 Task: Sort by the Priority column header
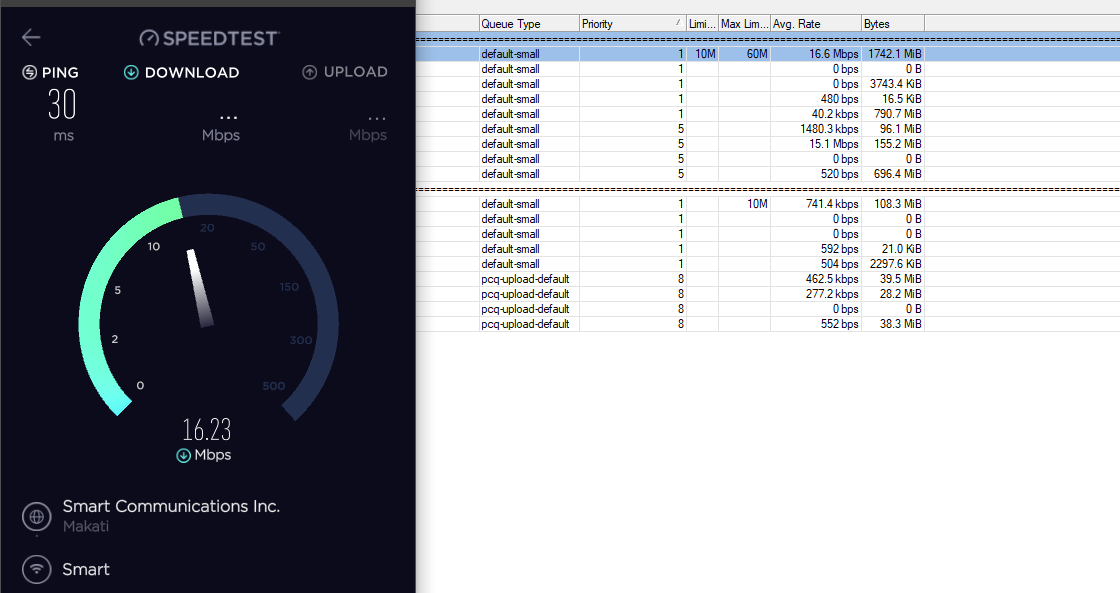(x=633, y=24)
